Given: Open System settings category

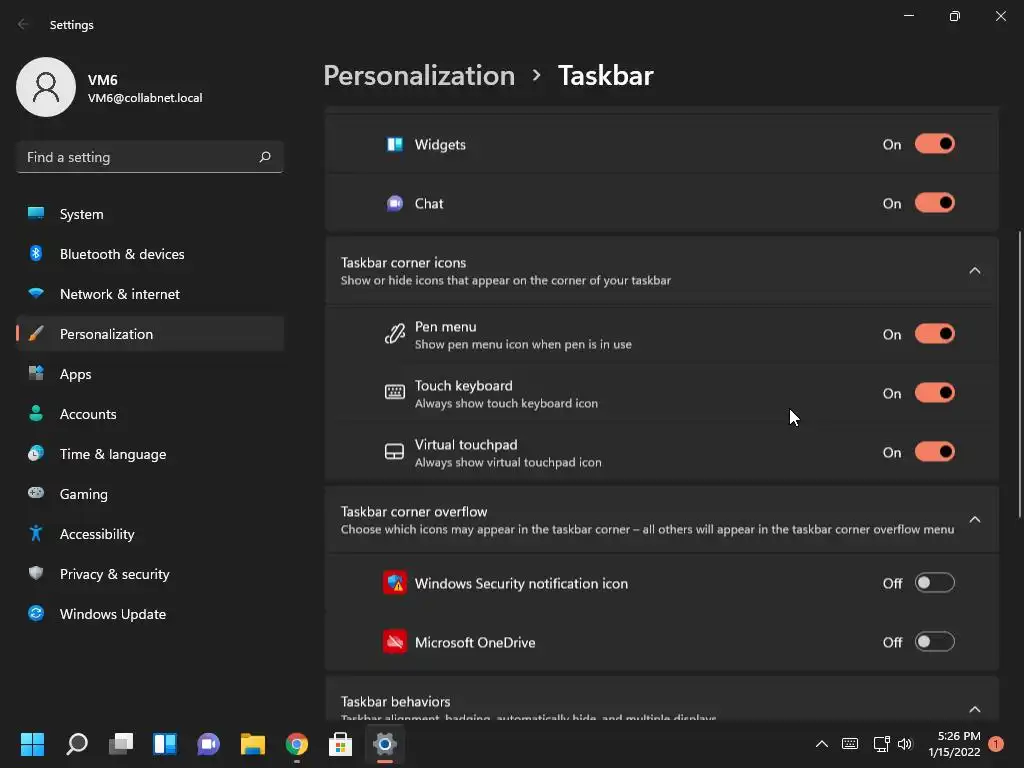Looking at the screenshot, I should (x=150, y=214).
